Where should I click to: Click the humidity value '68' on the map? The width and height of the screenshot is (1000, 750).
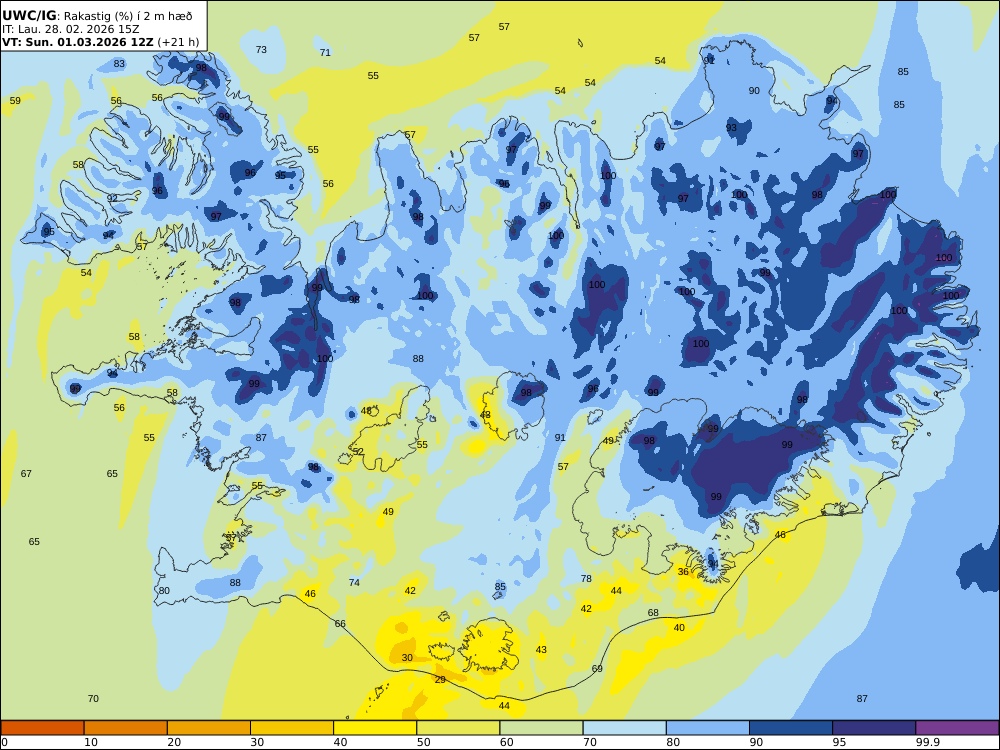pyautogui.click(x=653, y=613)
